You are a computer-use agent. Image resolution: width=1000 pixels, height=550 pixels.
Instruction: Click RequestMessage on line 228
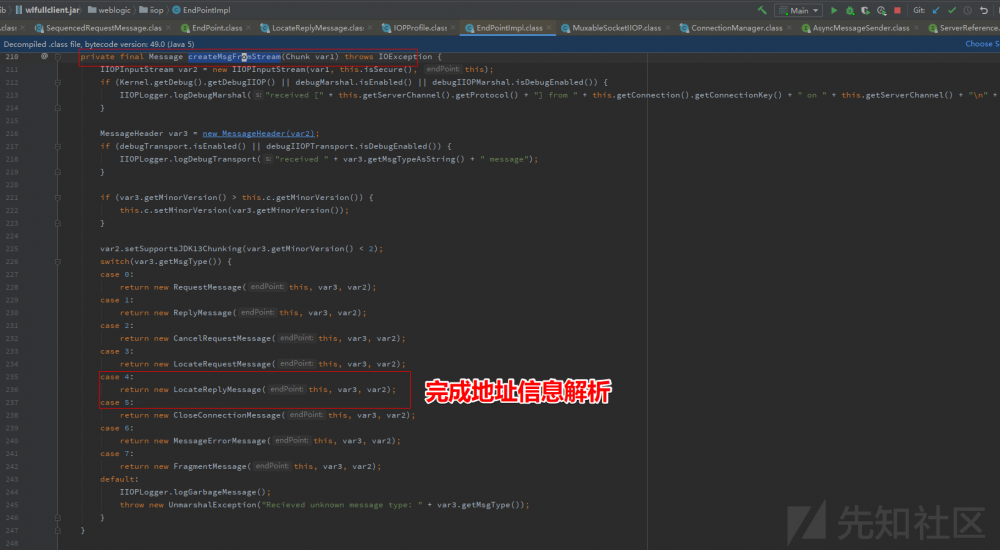[x=207, y=287]
